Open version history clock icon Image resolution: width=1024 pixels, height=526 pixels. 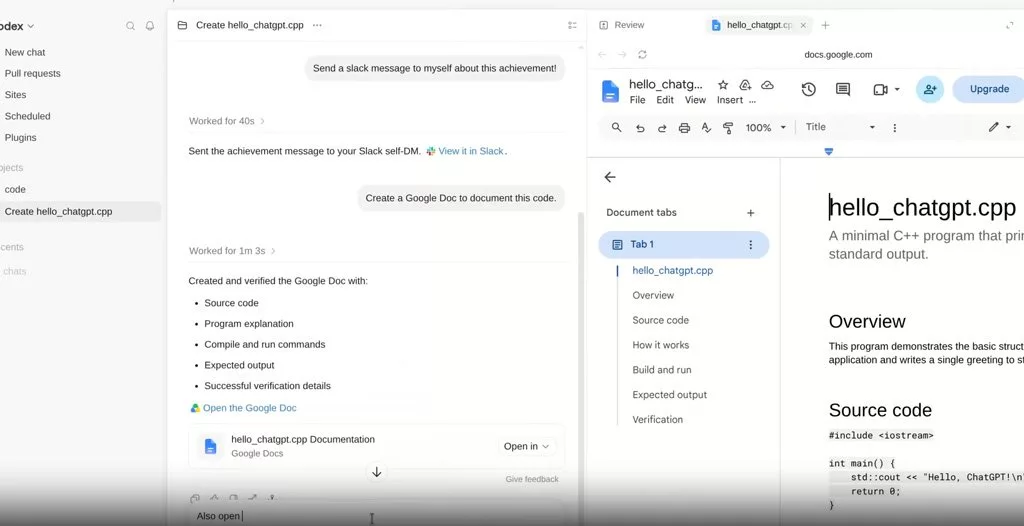(x=808, y=90)
